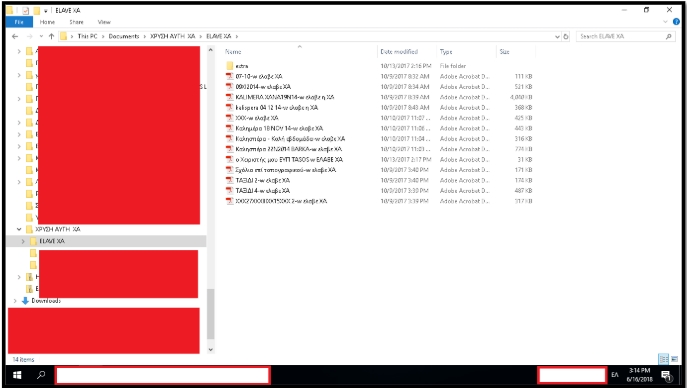Click the taskbar search magnifier icon

41,375
